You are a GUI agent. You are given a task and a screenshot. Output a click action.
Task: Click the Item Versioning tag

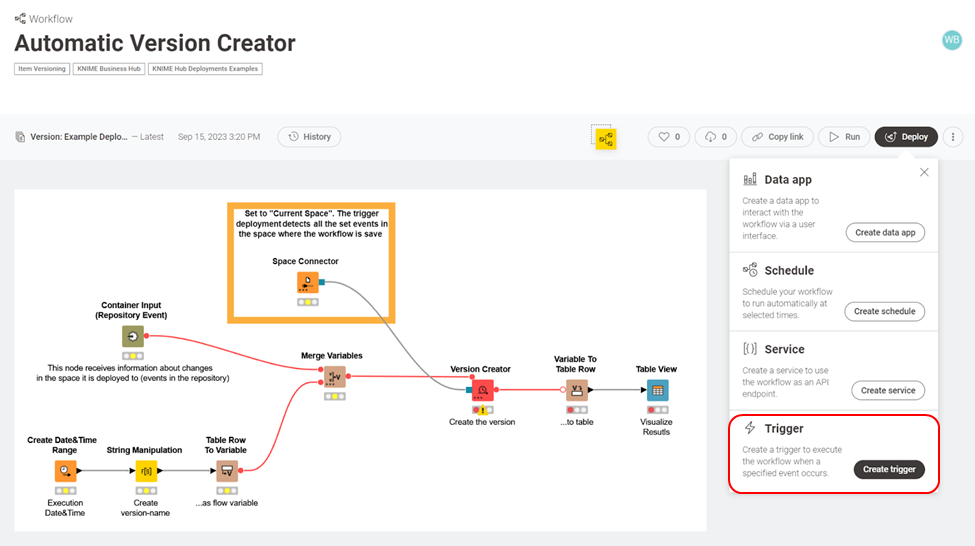[x=42, y=69]
